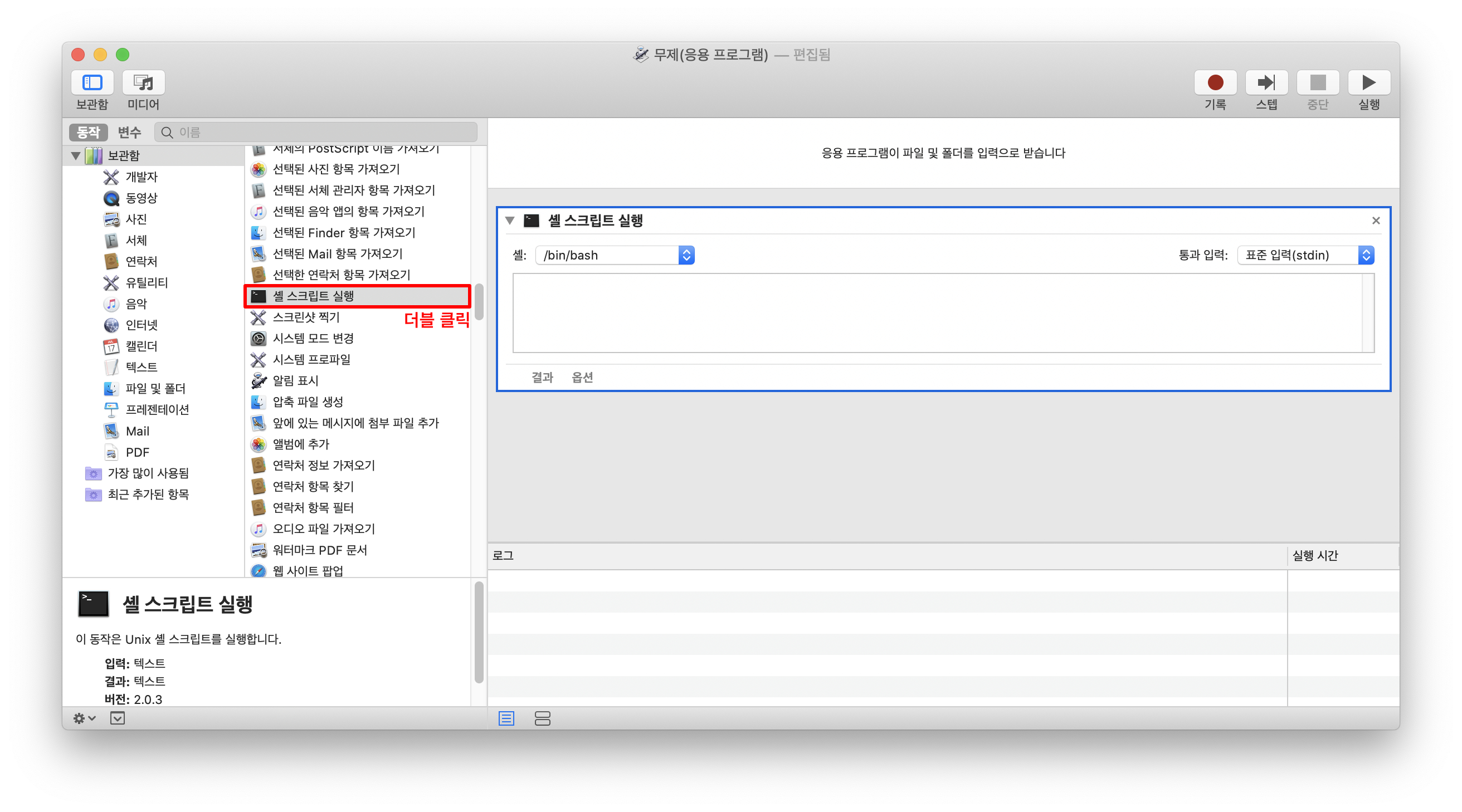Collapse the Library (보관함) tree
The image size is (1462, 812).
(76, 155)
